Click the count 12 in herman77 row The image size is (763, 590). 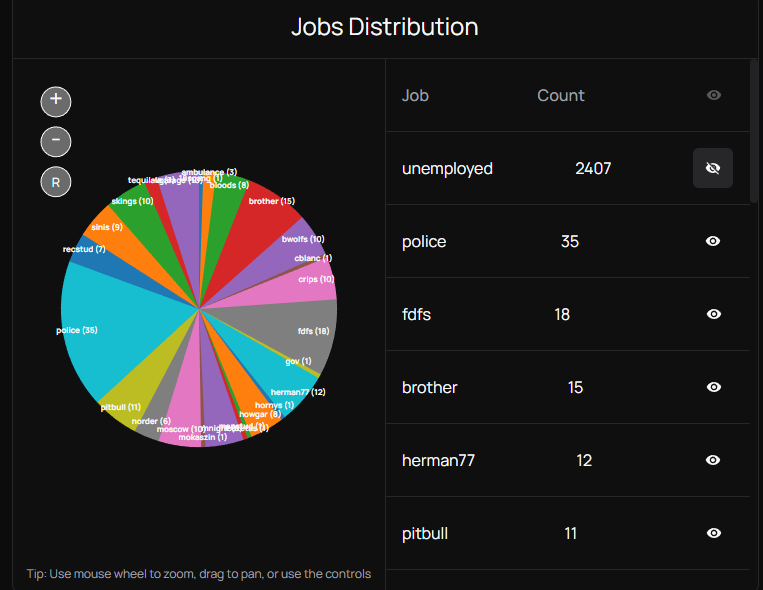point(584,461)
